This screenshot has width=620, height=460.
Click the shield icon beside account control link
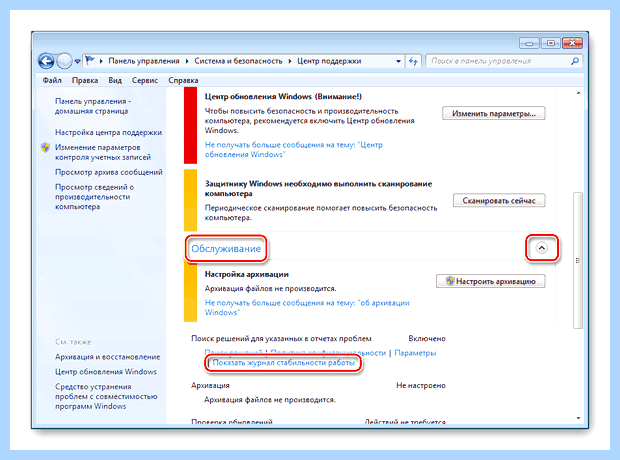coord(45,148)
